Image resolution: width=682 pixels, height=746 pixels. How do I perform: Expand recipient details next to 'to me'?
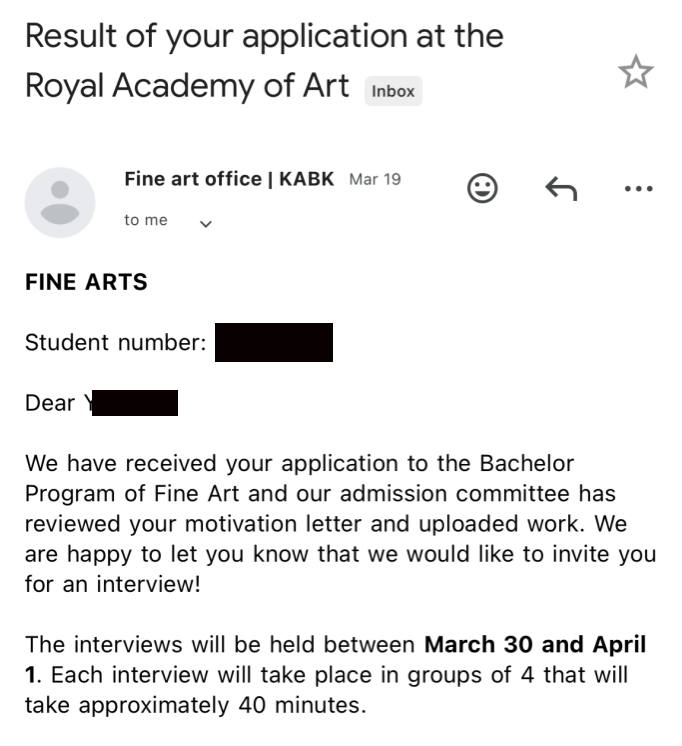click(x=206, y=223)
